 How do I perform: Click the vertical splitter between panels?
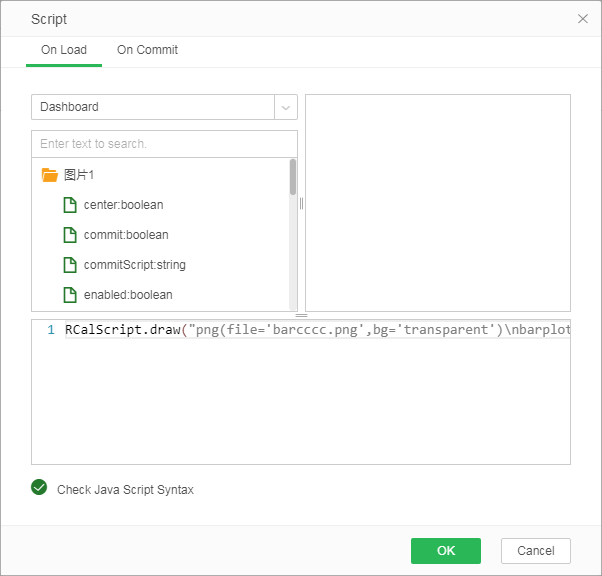[301, 203]
